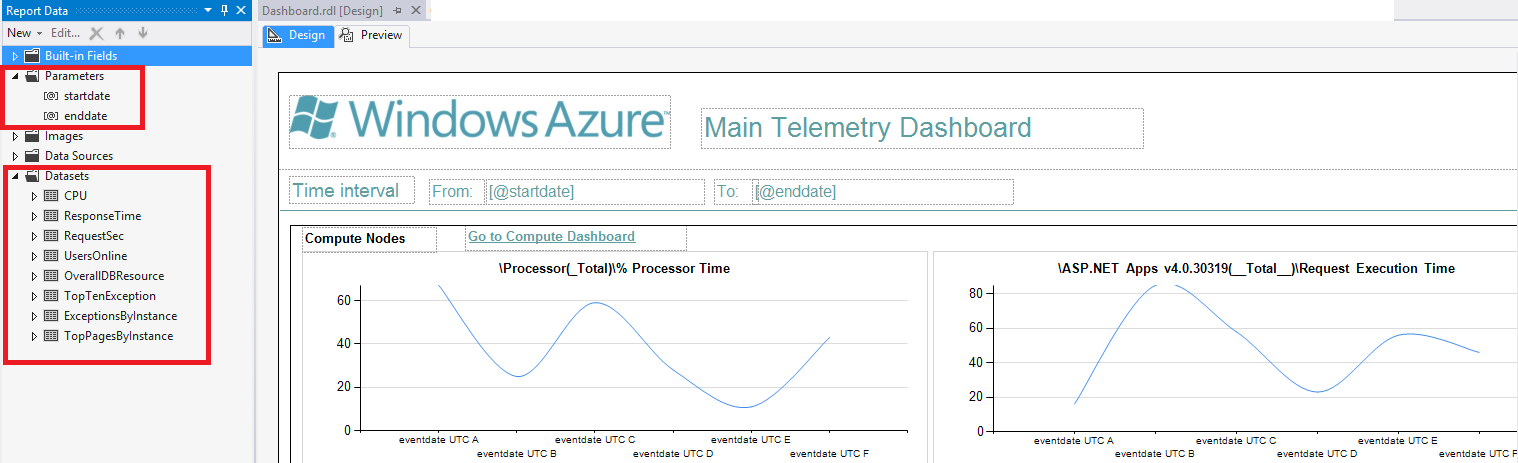Select the % Processor Time chart title

[614, 269]
